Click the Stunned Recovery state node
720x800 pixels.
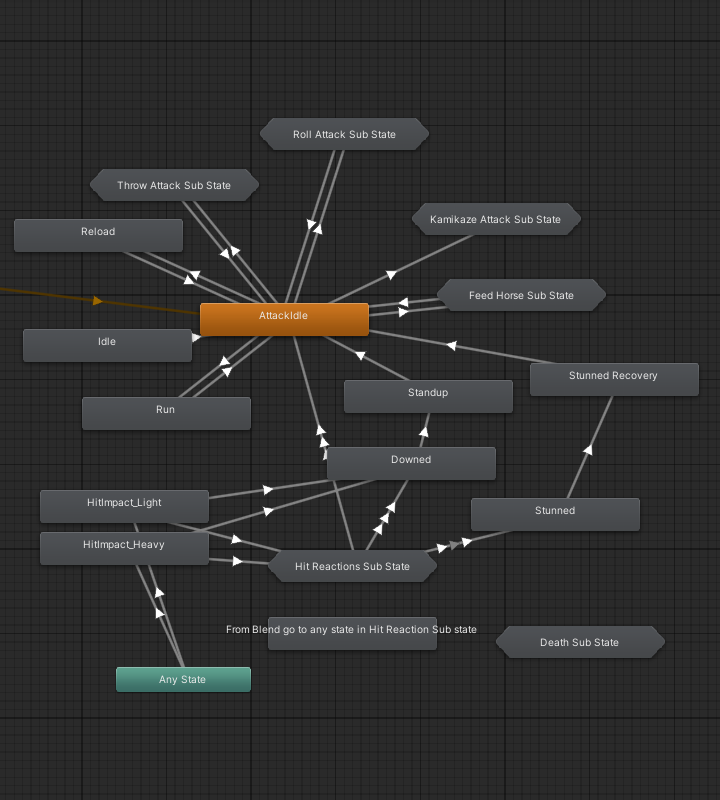click(613, 379)
